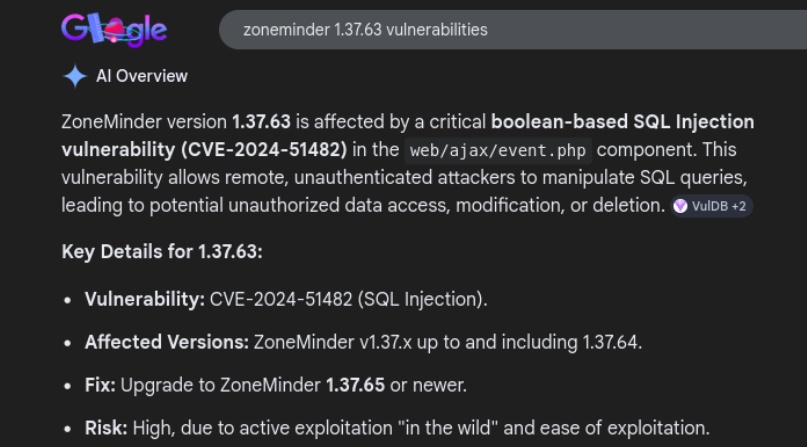Click the web/ajax/event.php code snippet
The image size is (807, 447).
(x=500, y=151)
